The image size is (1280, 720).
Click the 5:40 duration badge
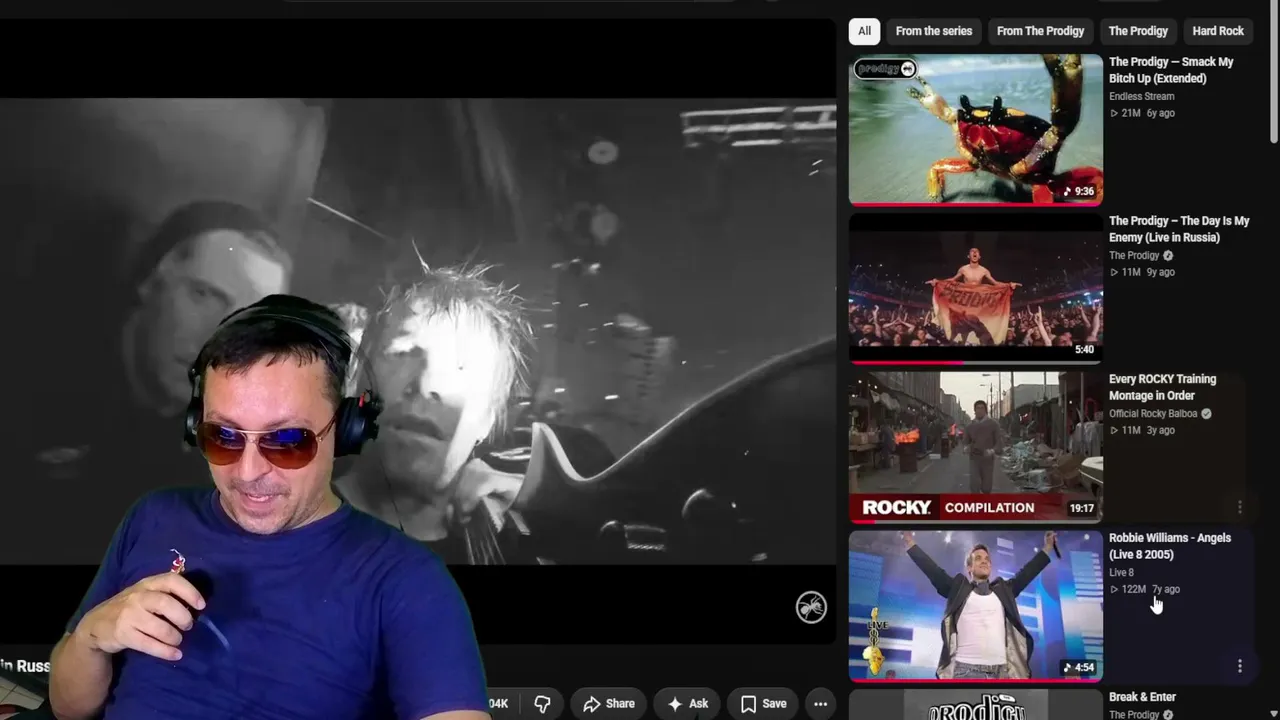1085,350
